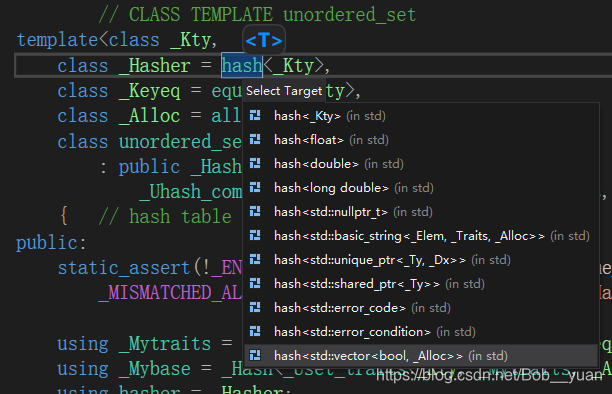Viewport: 612px width, 394px height.
Task: Click static_assert in the code
Action: click(124, 268)
